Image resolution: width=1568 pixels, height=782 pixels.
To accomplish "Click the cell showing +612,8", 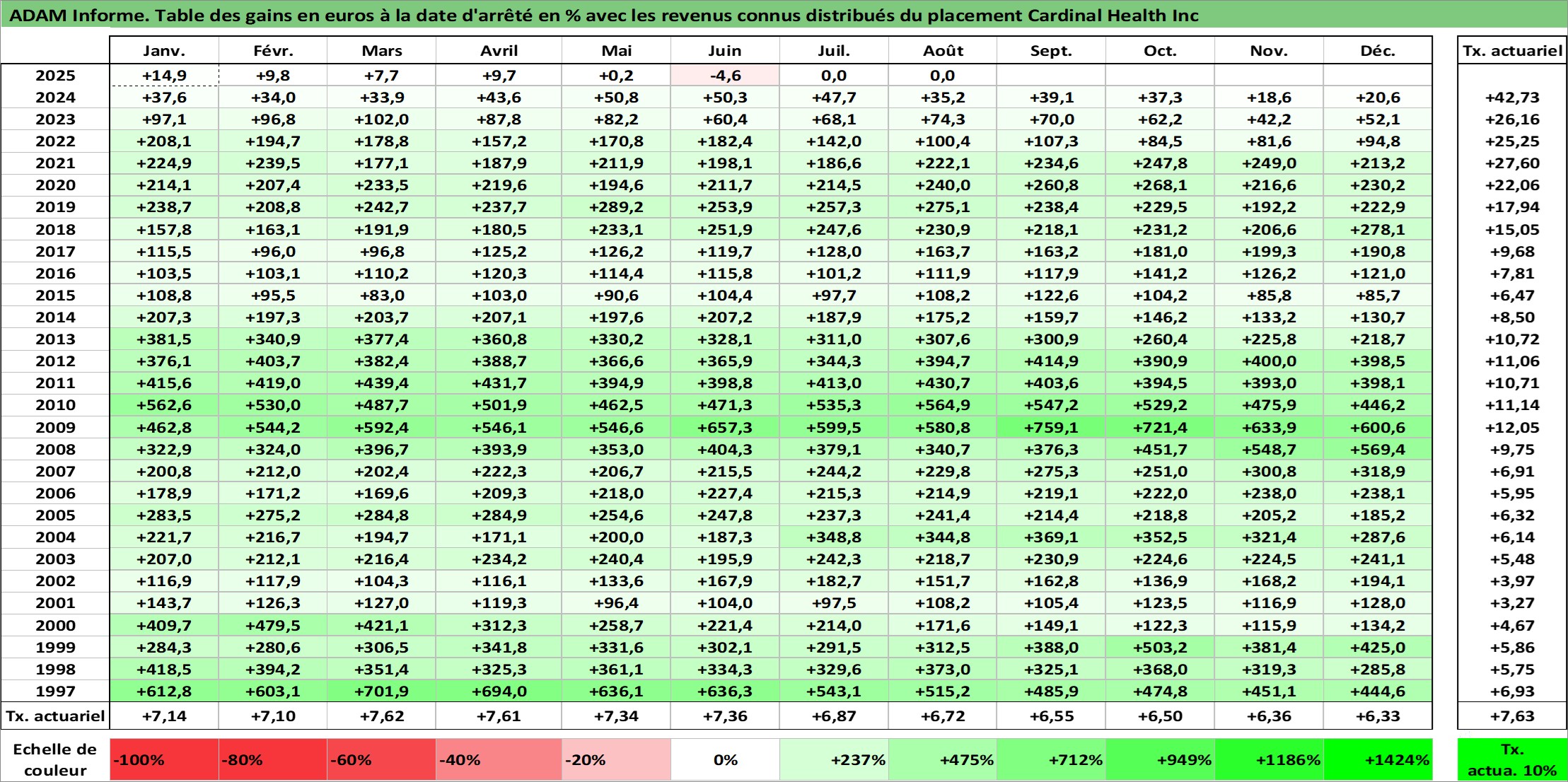I will pyautogui.click(x=164, y=691).
